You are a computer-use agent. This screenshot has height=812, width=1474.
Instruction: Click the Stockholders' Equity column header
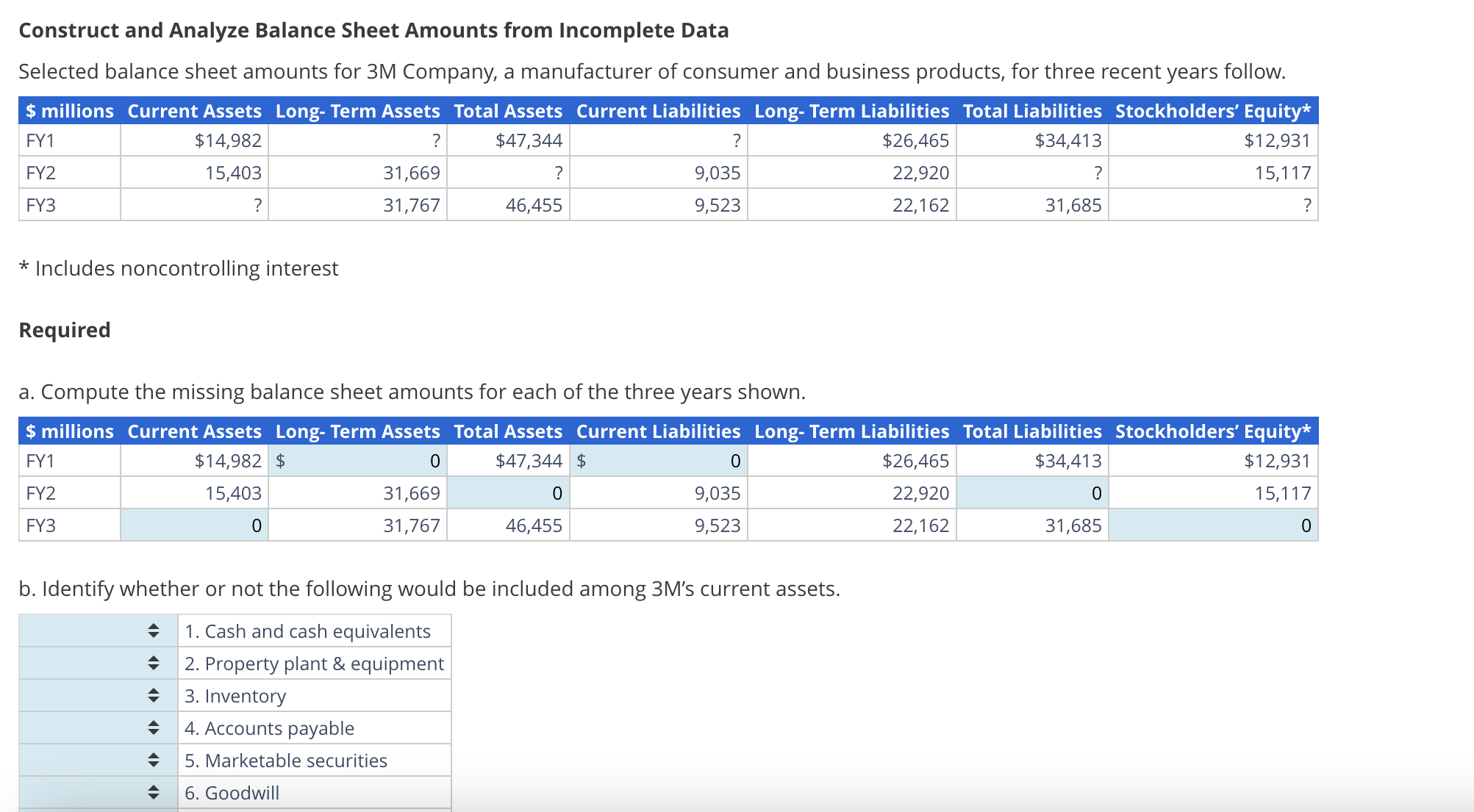tap(1213, 432)
